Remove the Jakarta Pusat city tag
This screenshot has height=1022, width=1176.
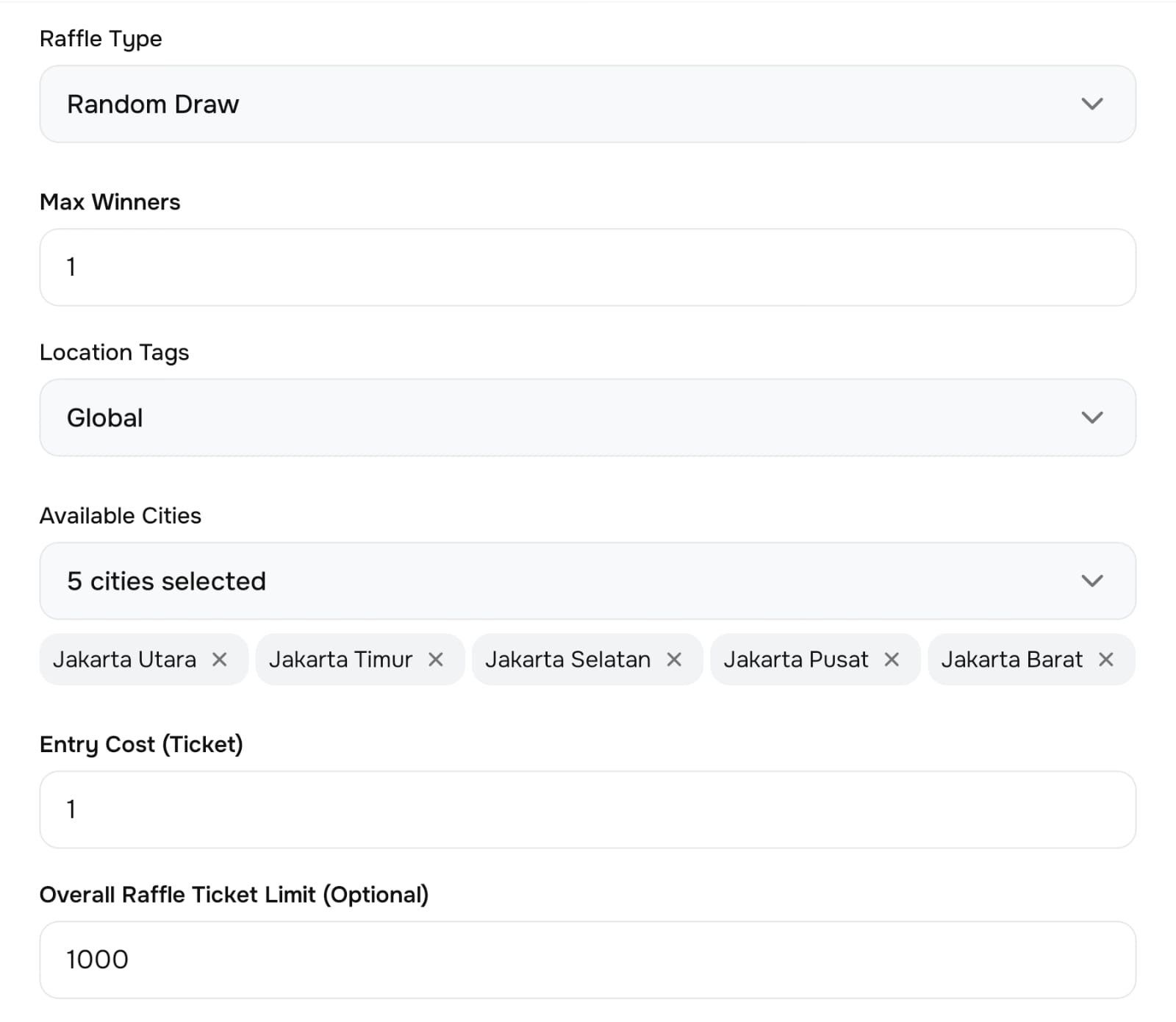[892, 660]
